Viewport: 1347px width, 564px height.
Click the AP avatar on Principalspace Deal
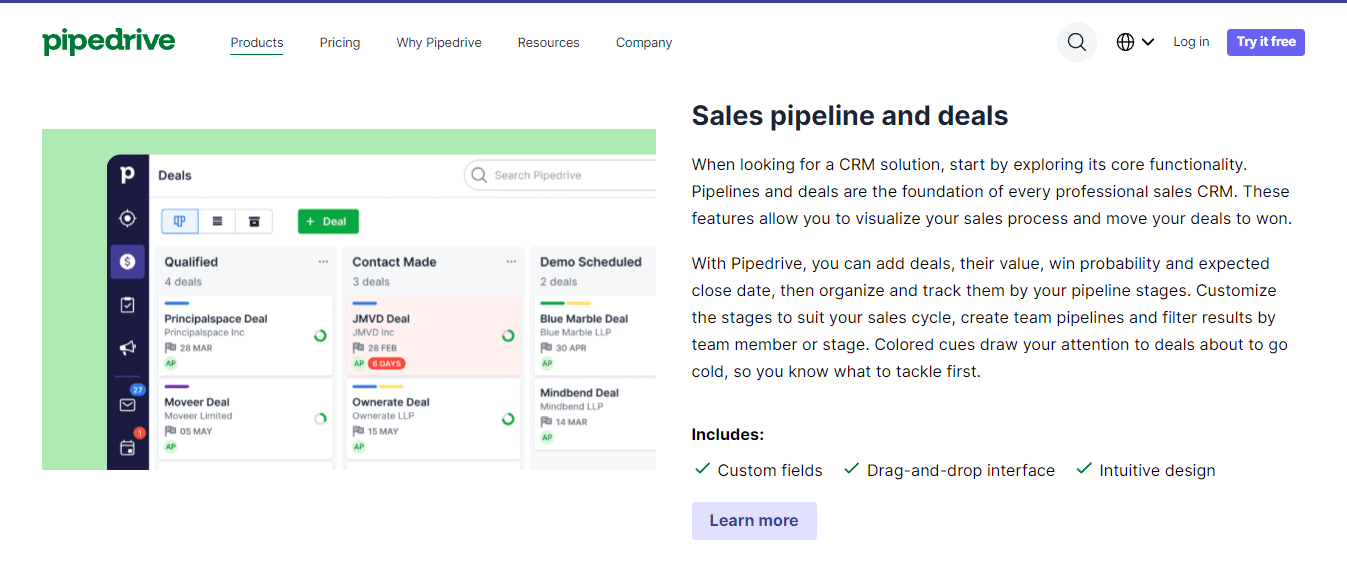pos(171,364)
